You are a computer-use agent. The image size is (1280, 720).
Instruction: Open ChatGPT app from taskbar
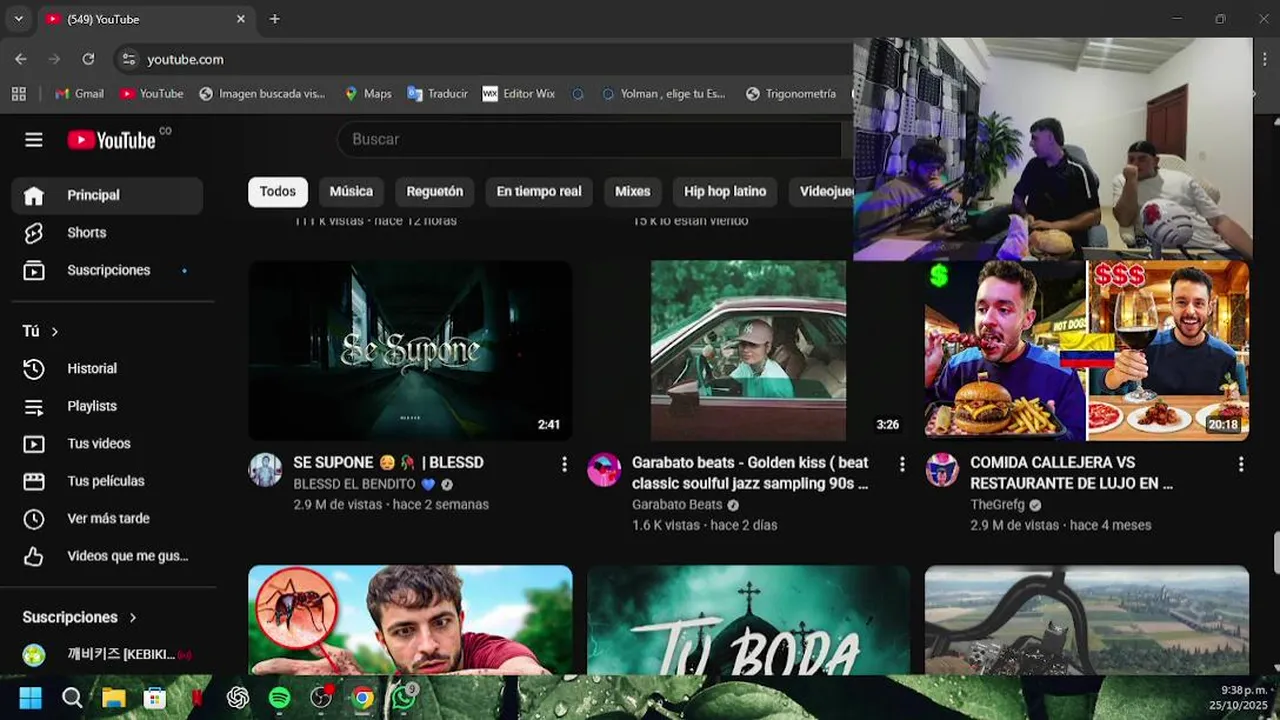pos(238,698)
